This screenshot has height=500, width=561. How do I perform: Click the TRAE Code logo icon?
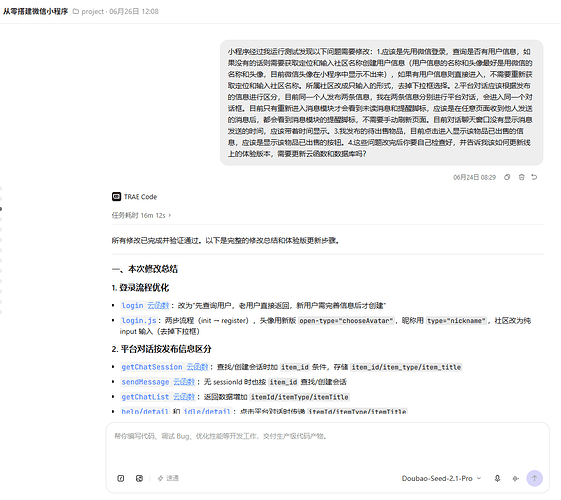coord(116,196)
